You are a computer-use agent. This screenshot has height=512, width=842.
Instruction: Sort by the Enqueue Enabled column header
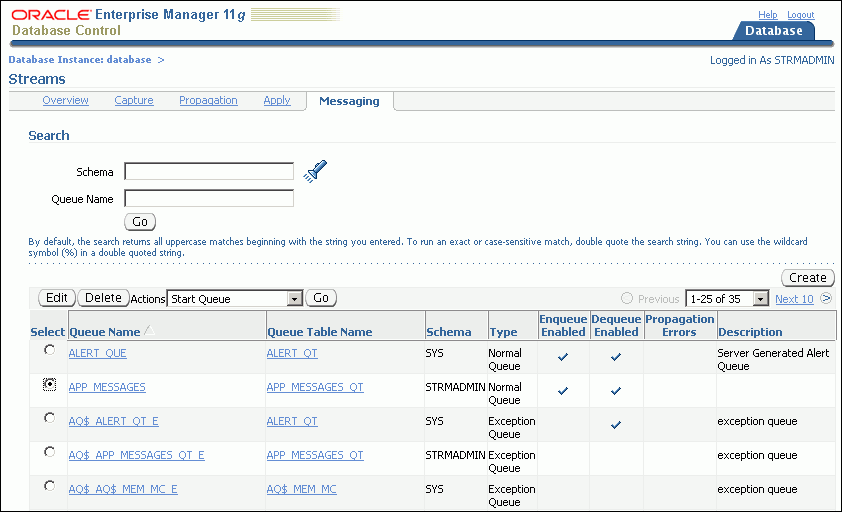[x=563, y=326]
